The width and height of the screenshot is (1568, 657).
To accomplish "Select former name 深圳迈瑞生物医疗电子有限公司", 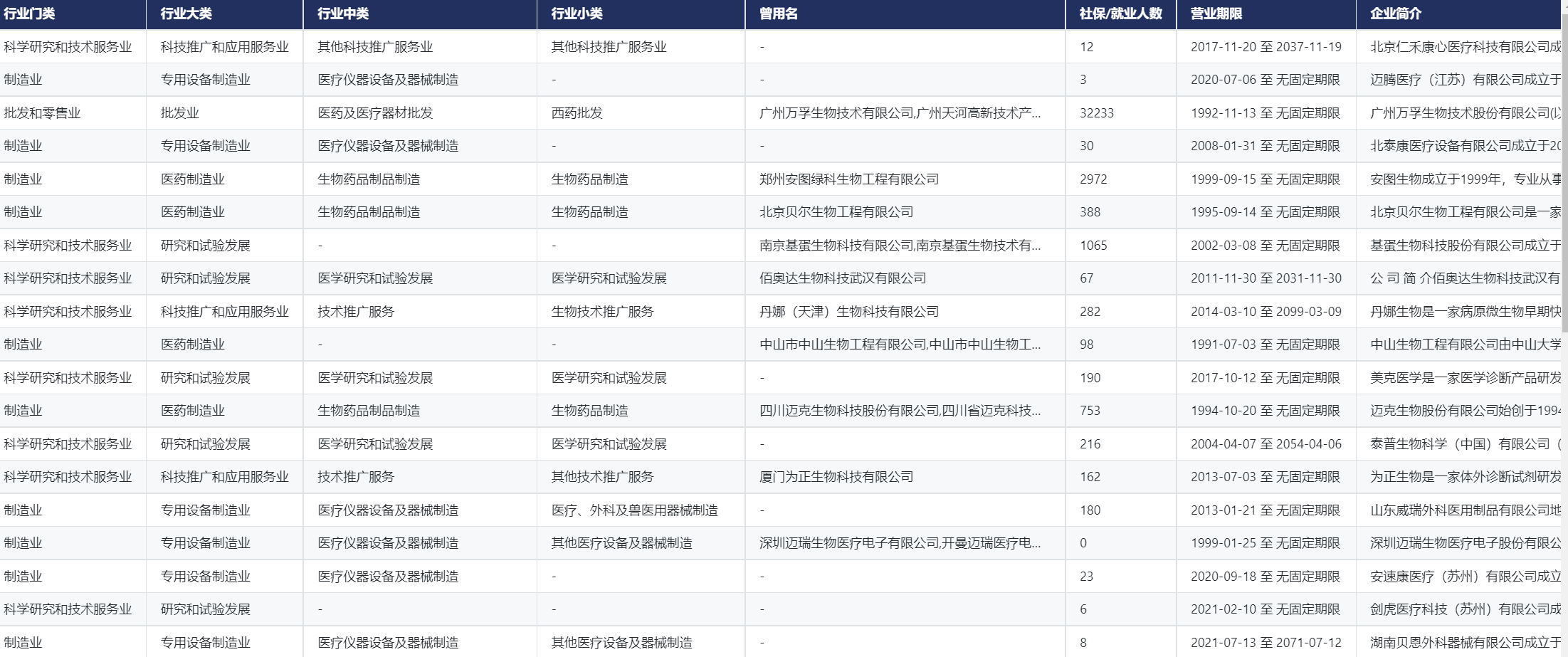I will click(x=849, y=543).
